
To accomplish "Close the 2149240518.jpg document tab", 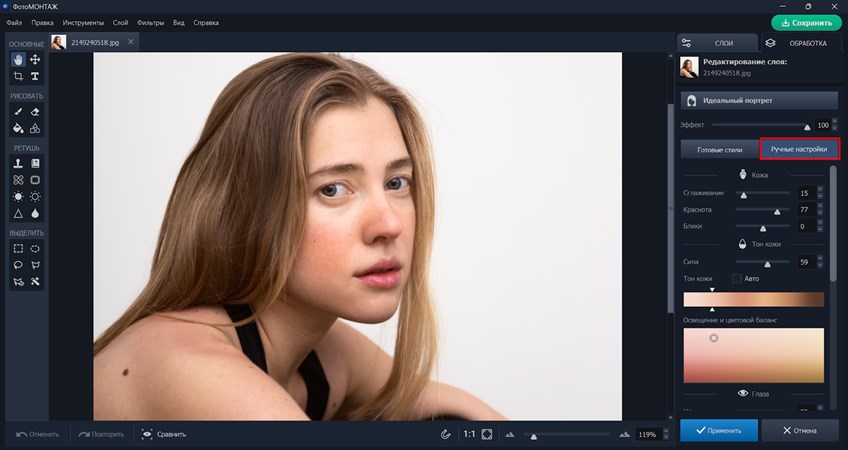I will point(131,42).
